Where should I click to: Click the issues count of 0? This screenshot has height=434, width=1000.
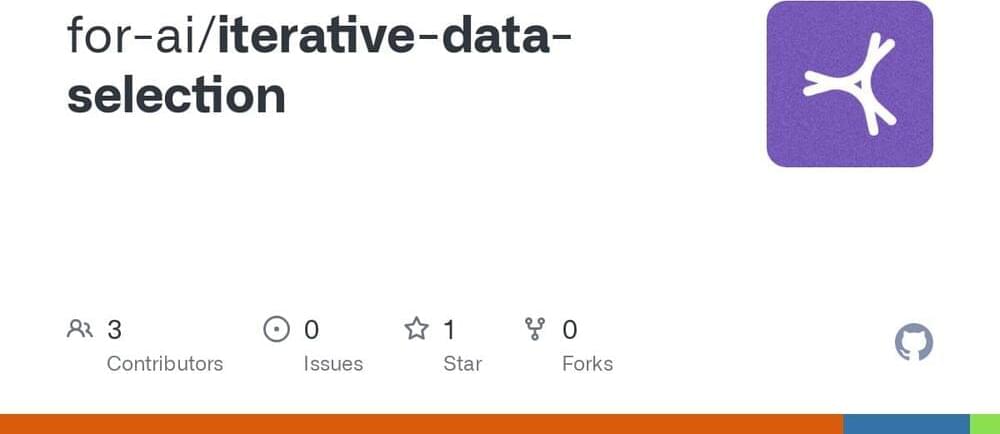pyautogui.click(x=311, y=329)
